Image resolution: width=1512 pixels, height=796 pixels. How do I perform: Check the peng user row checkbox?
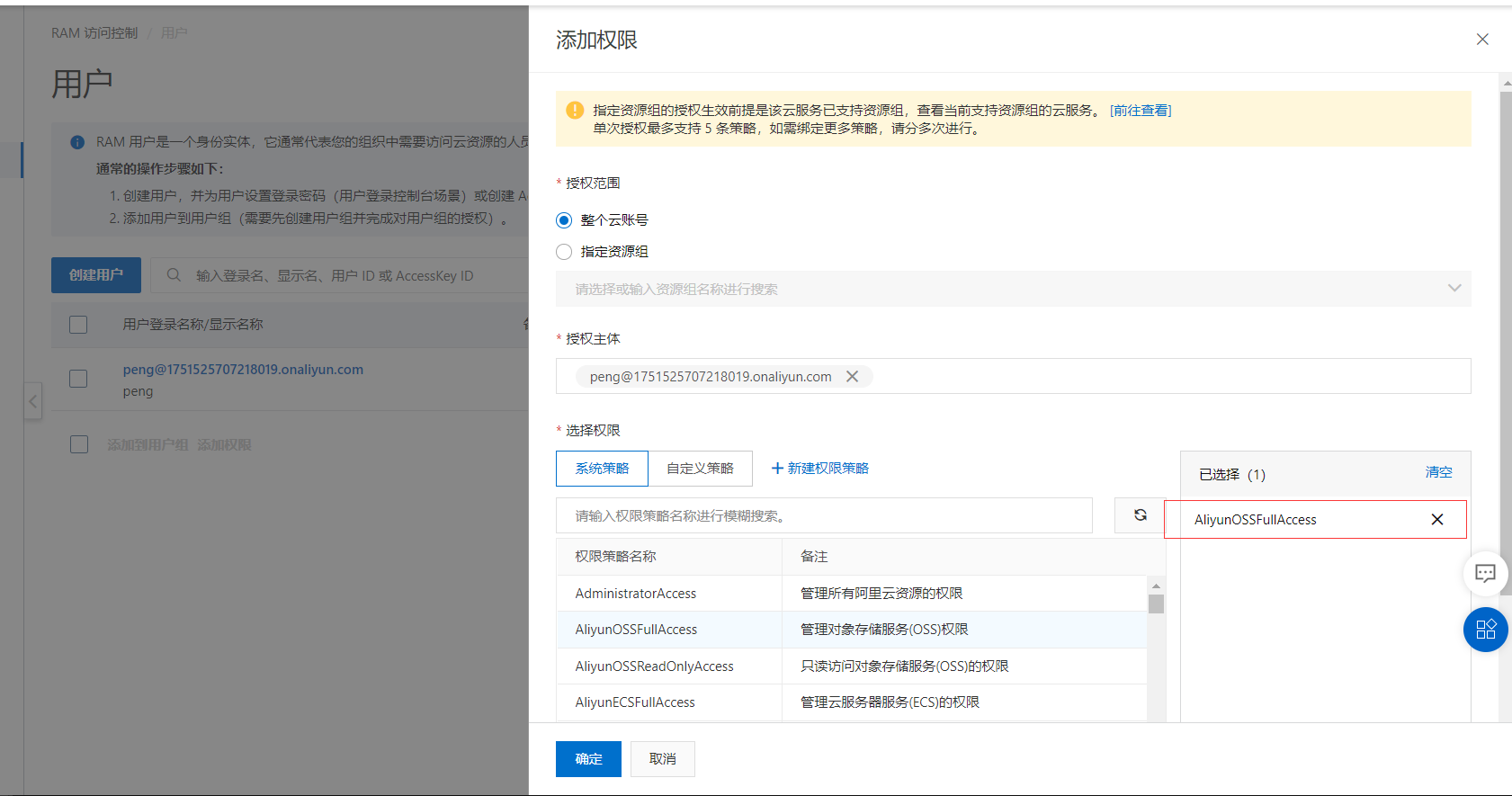point(78,379)
